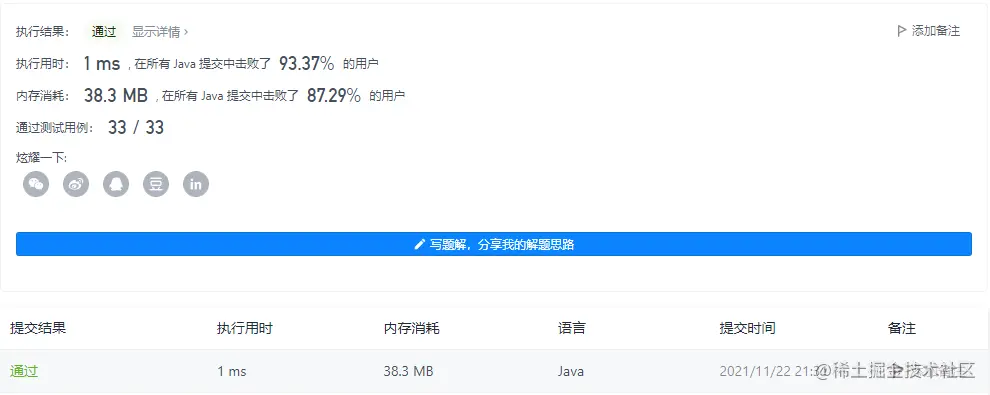Share result via Douban icon
Image resolution: width=990 pixels, height=395 pixels.
[156, 184]
